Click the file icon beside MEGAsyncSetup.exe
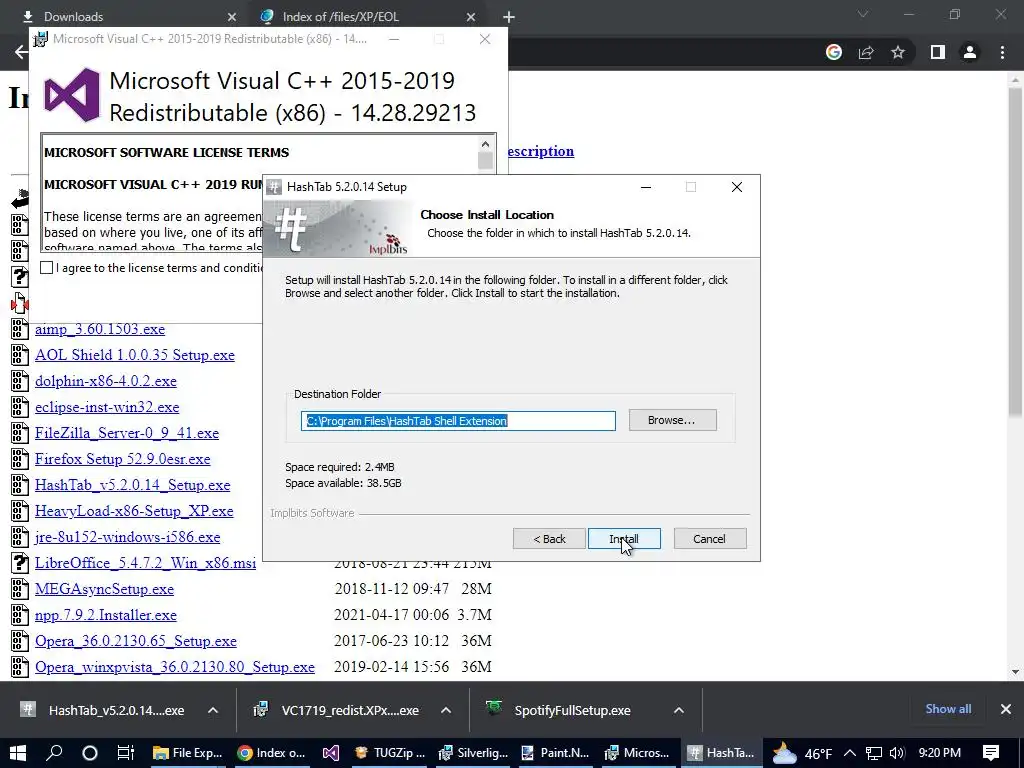 tap(20, 589)
